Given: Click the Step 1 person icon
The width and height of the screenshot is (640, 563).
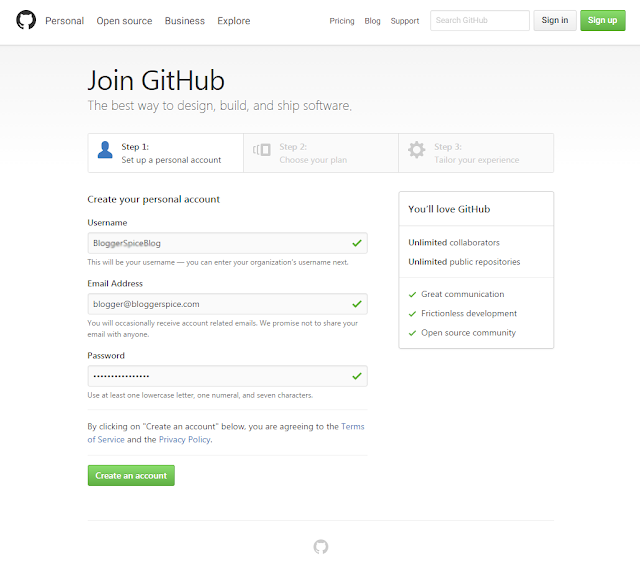Looking at the screenshot, I should coord(105,150).
